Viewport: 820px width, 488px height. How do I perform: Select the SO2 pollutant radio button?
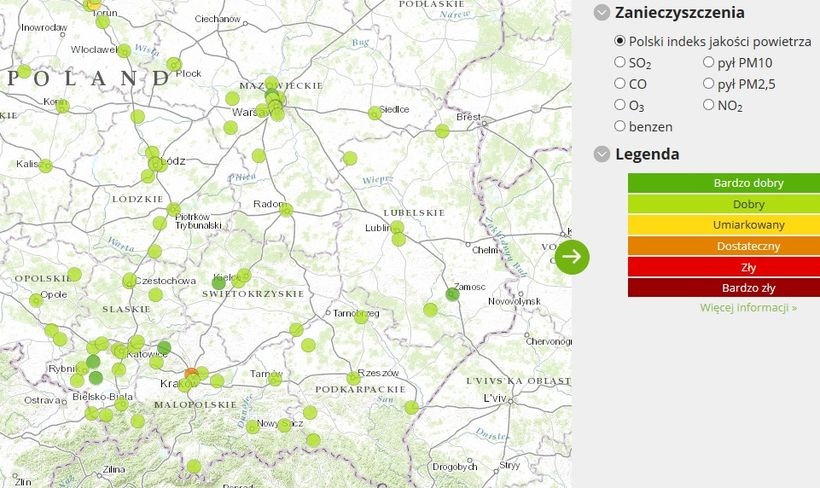pyautogui.click(x=620, y=62)
